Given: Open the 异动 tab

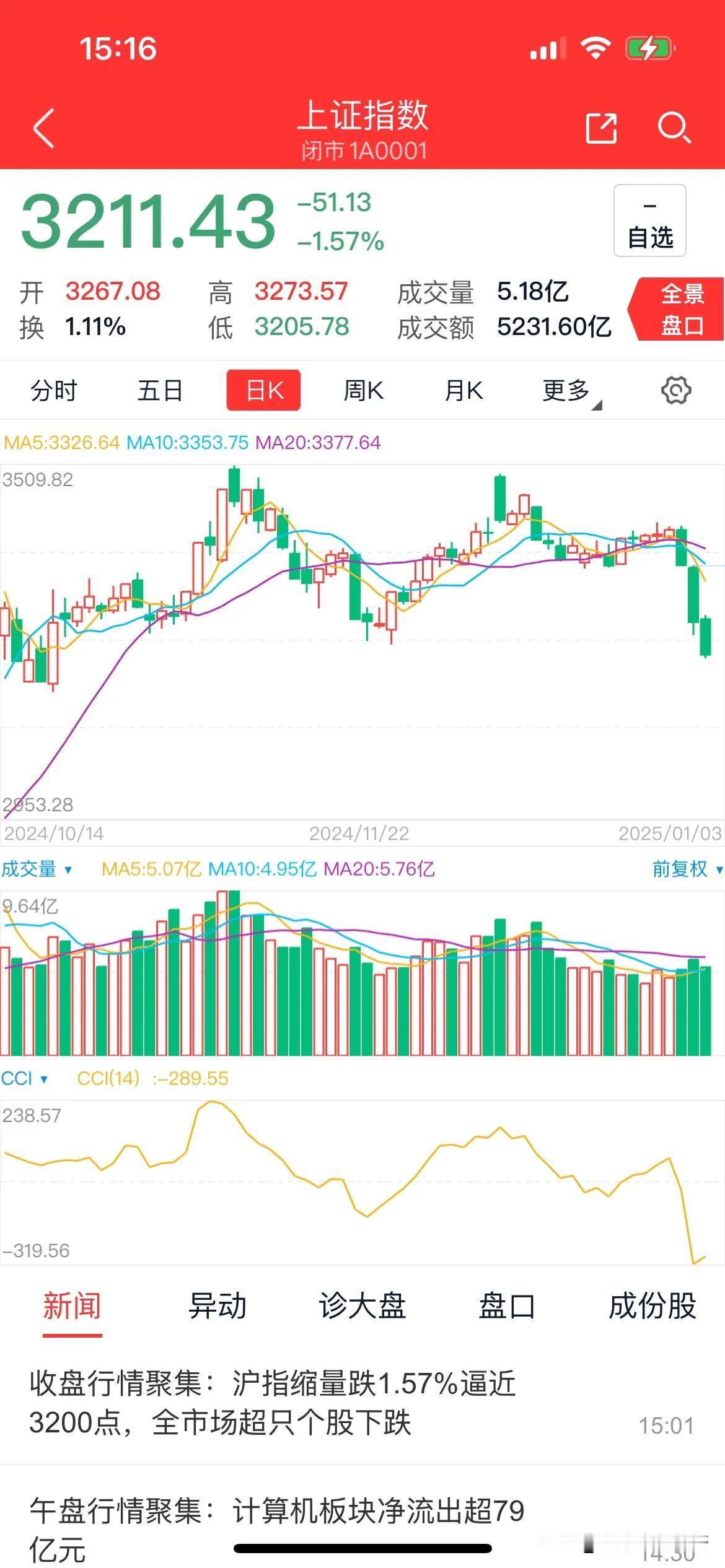Looking at the screenshot, I should pos(217,1306).
